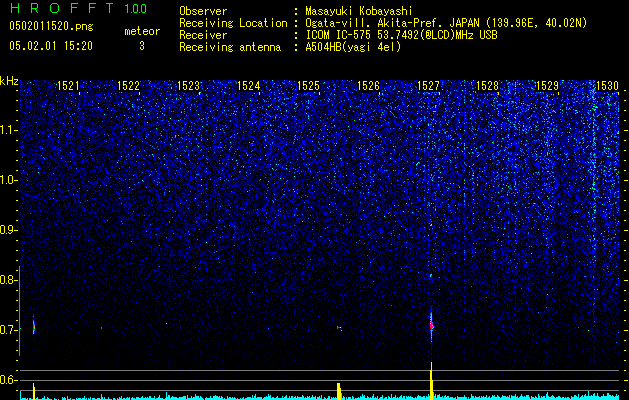
Task: Click the yellow power spike between 1525 and 1526
Action: [339, 391]
